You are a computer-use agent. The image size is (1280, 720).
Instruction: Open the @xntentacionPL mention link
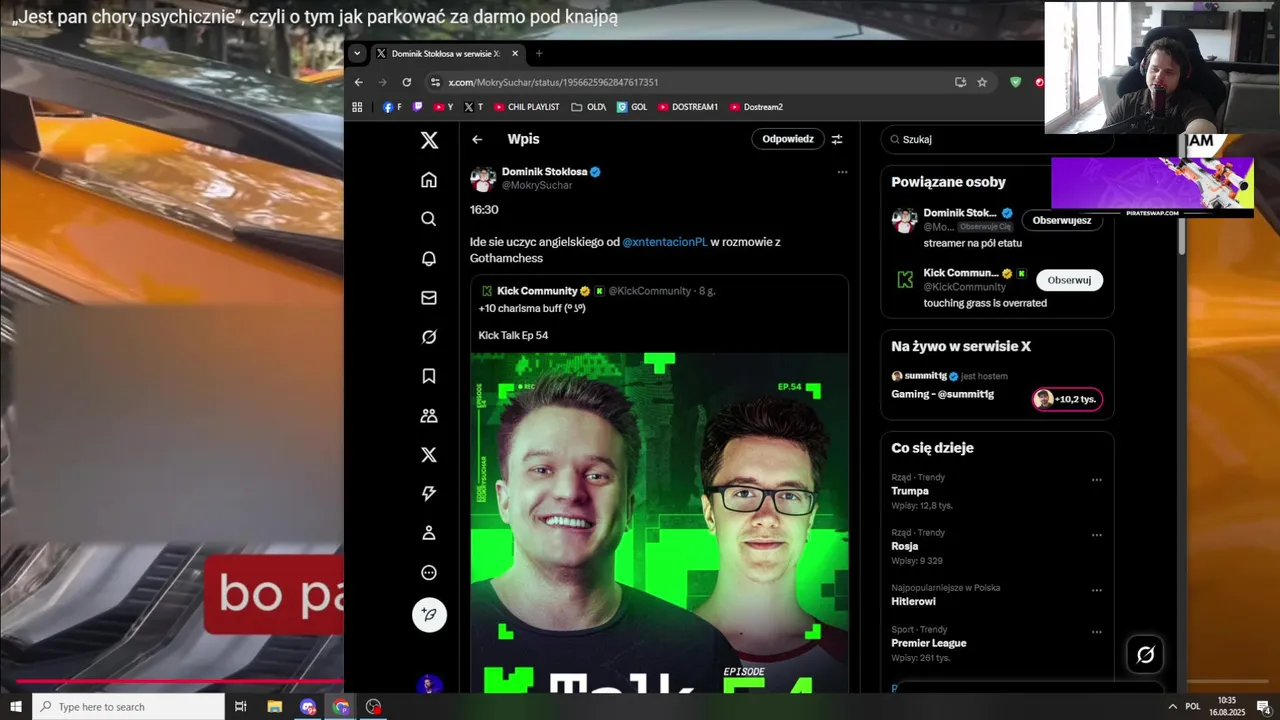[x=665, y=242]
